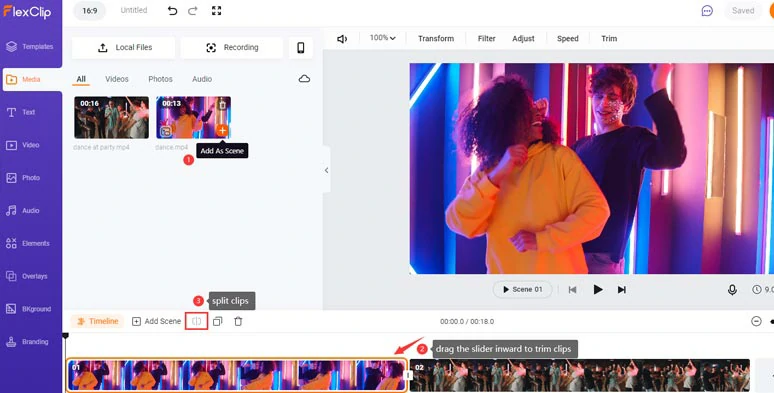
Task: Open the Elements sidebar section
Action: [x=31, y=243]
